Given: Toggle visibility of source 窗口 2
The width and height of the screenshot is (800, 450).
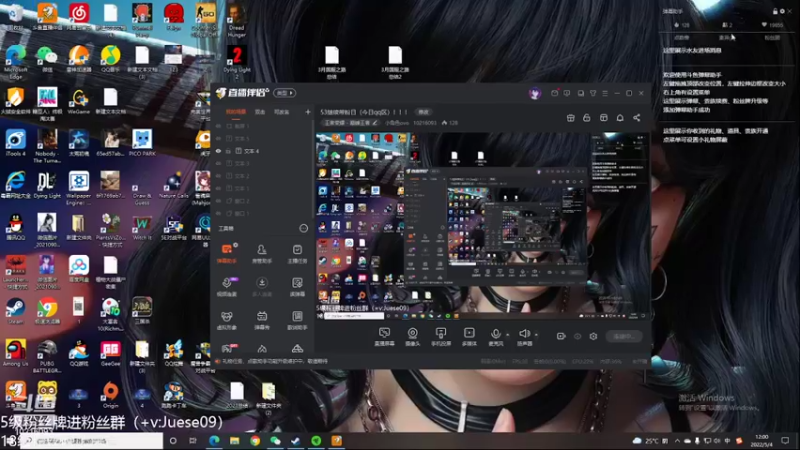Looking at the screenshot, I should coord(218,201).
